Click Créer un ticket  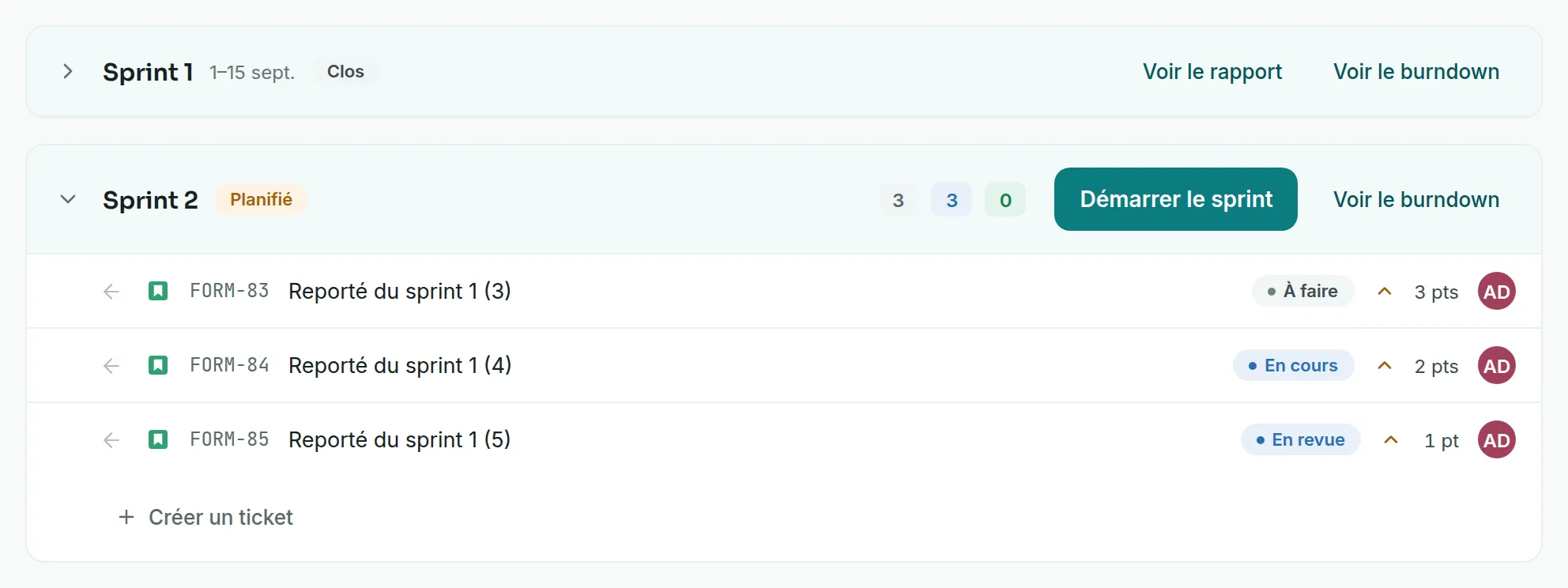(x=220, y=518)
